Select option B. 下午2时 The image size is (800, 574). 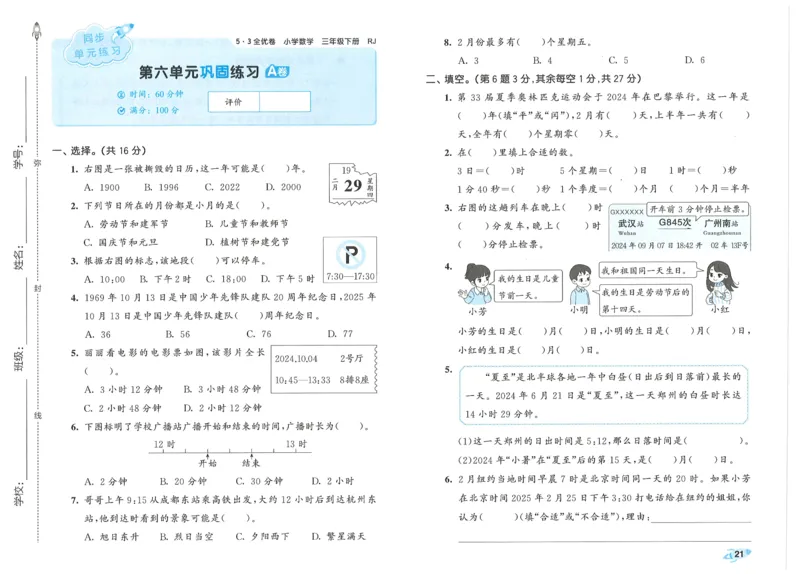(x=165, y=279)
